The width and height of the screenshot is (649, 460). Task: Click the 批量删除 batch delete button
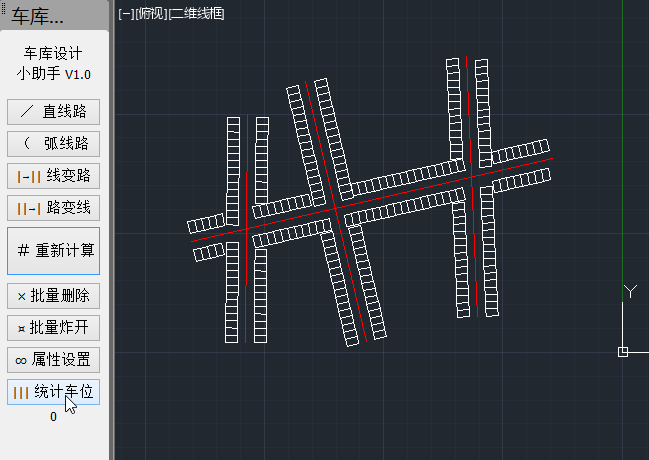(53, 296)
